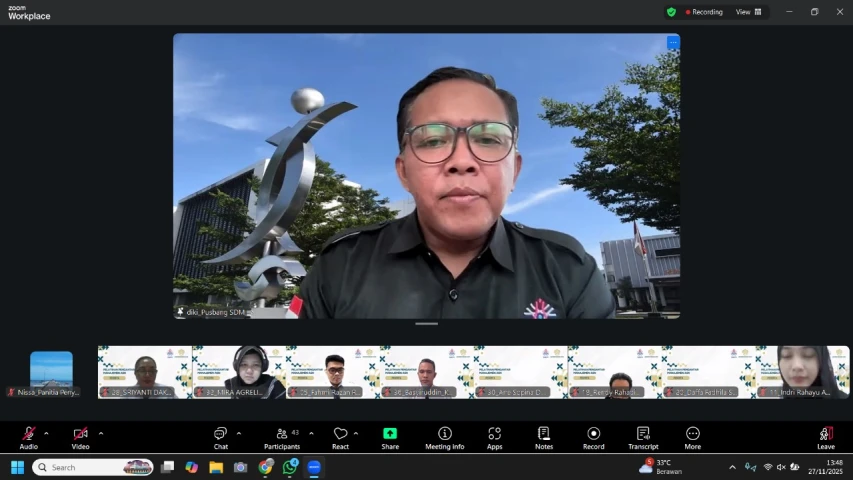Click the muted volume tray icon
Screen dimensions: 853x480
click(781, 467)
